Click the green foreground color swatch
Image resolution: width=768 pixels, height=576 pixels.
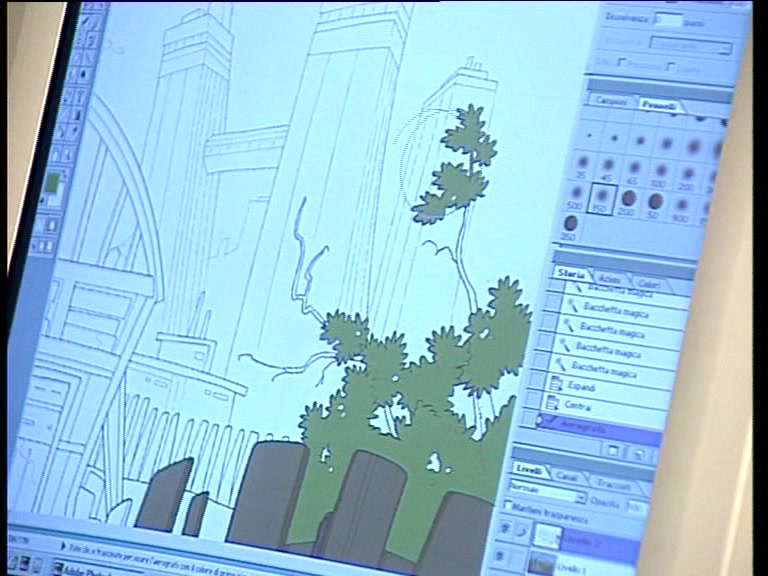(52, 183)
